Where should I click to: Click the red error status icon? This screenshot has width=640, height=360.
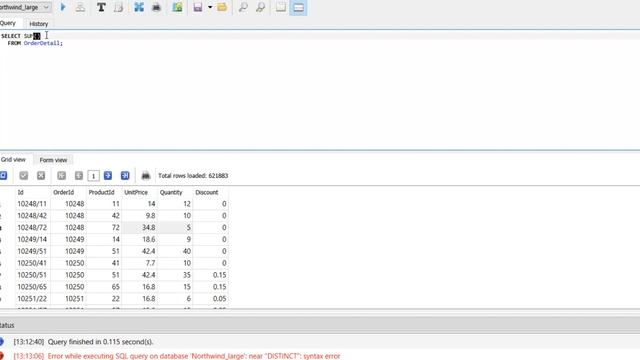click(2, 356)
